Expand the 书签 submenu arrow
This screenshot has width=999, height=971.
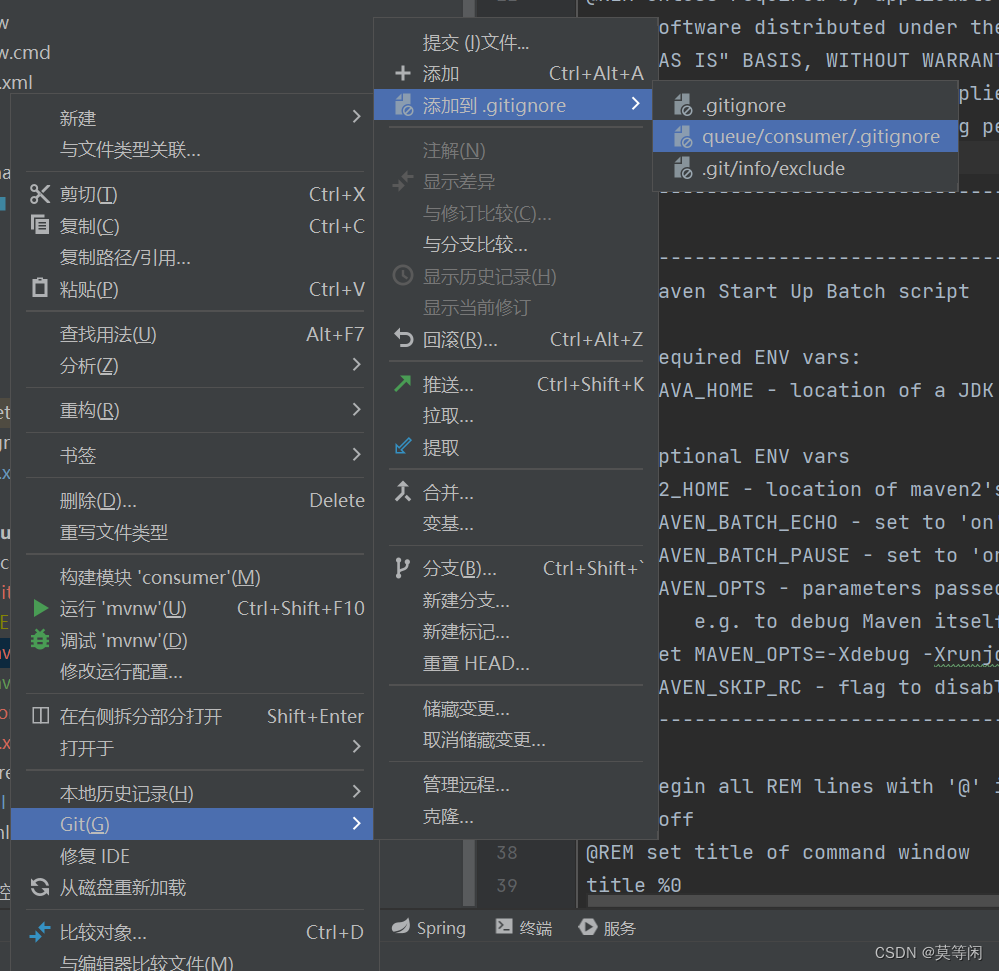[356, 455]
